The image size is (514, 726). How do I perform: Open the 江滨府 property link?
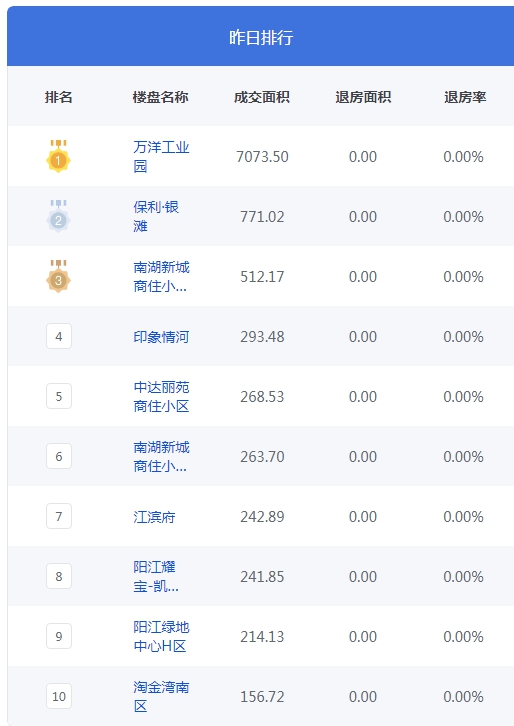point(154,517)
